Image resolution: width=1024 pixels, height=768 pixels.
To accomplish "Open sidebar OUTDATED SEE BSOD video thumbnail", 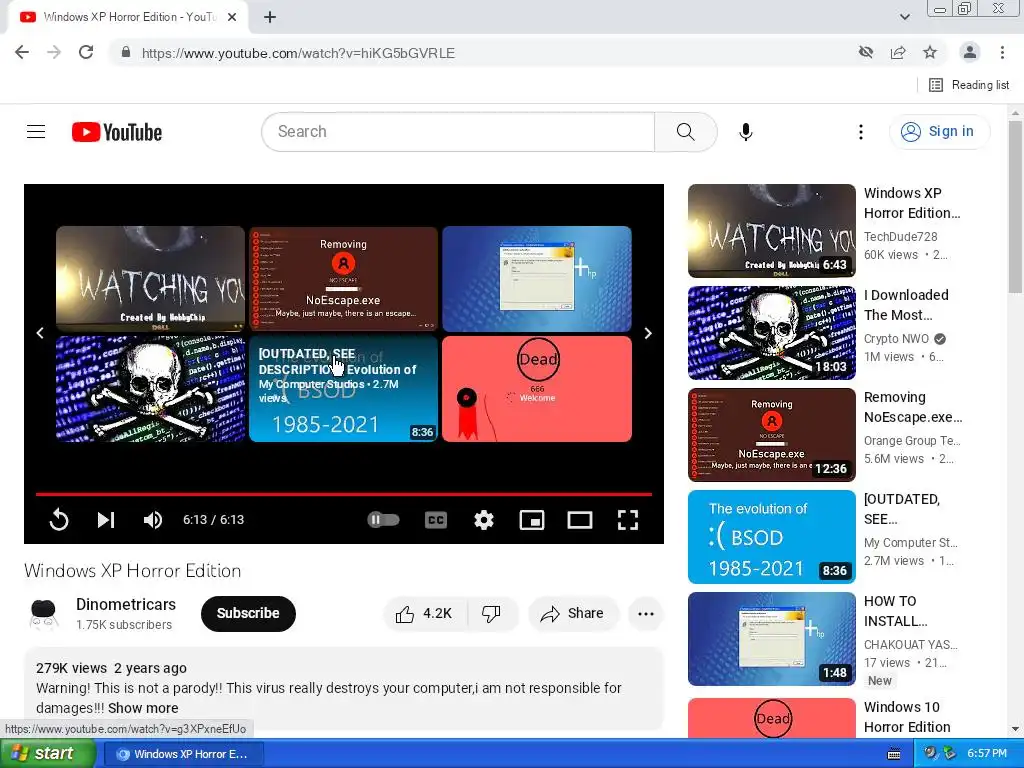I will [772, 537].
